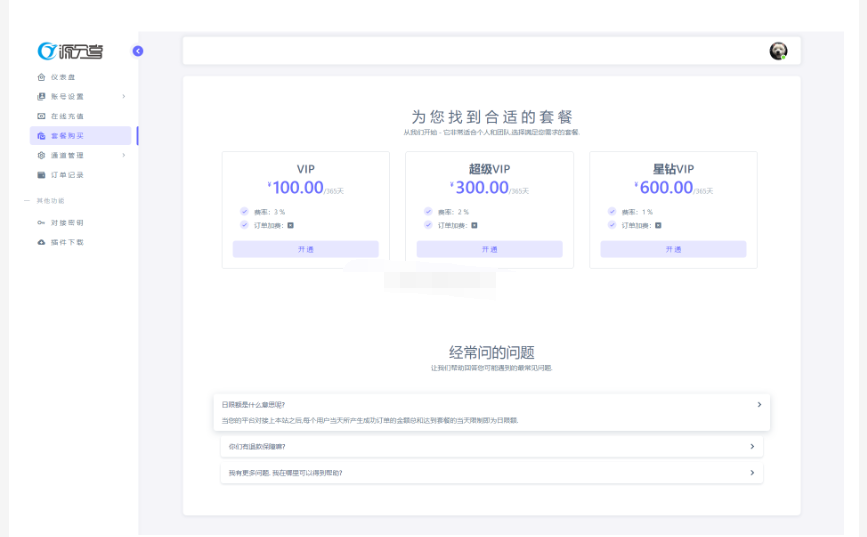Collapse the 日限额是什么意思呢 FAQ chevron

pos(759,404)
